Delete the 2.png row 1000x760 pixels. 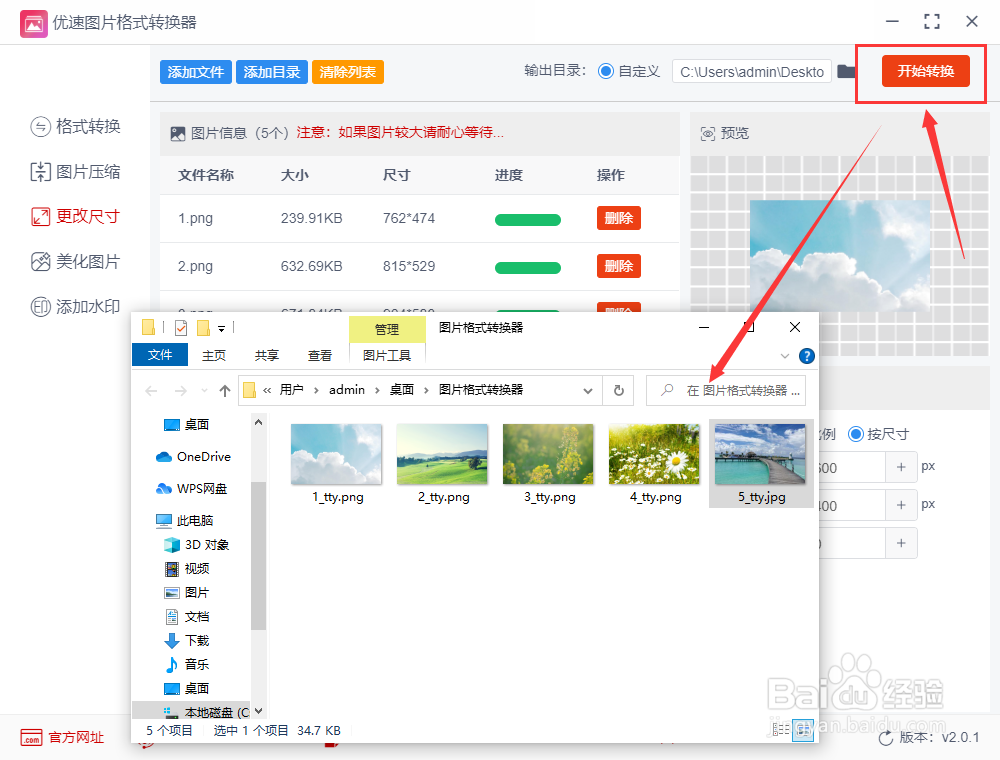point(619,266)
